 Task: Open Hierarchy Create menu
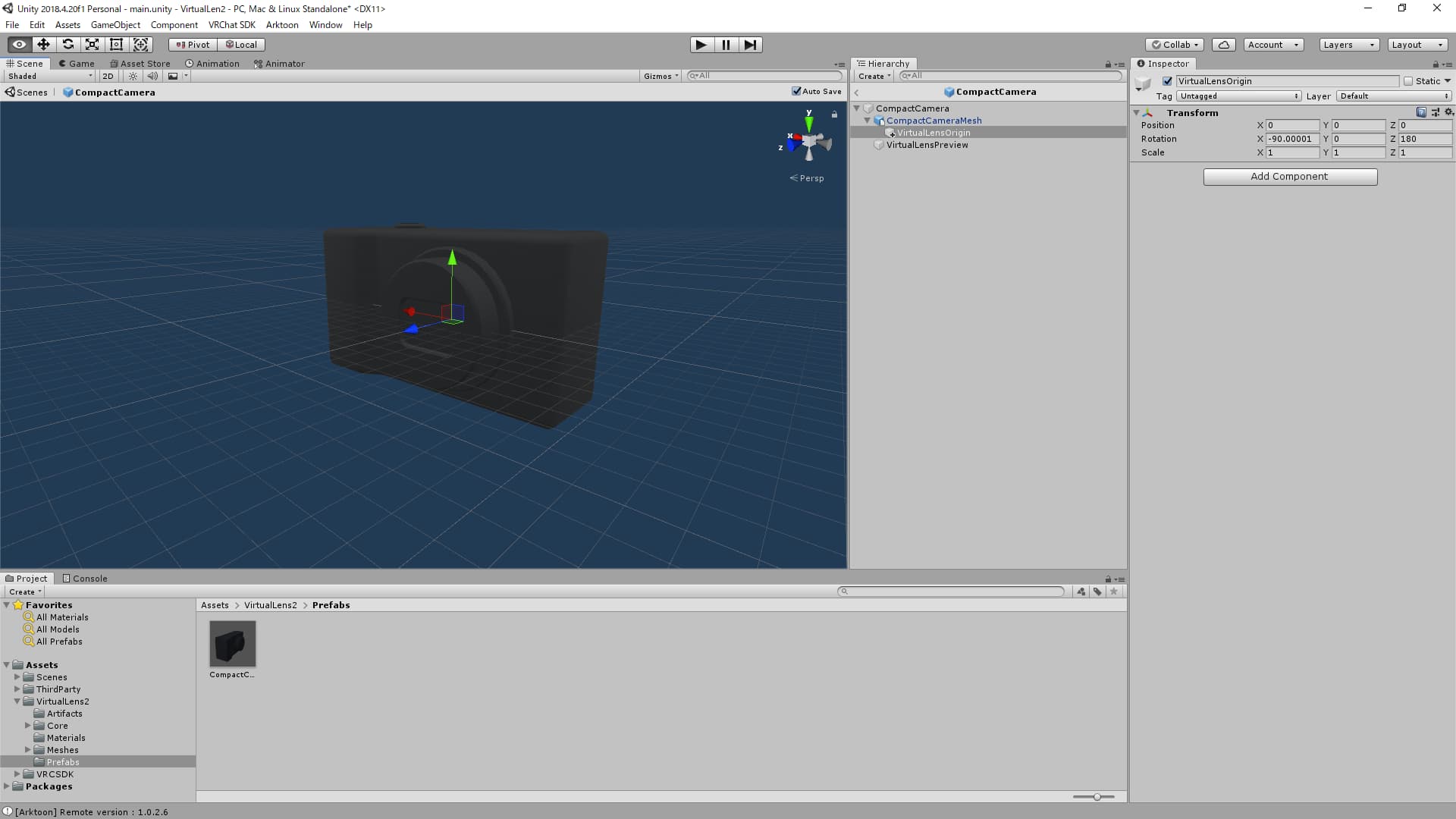[x=874, y=76]
